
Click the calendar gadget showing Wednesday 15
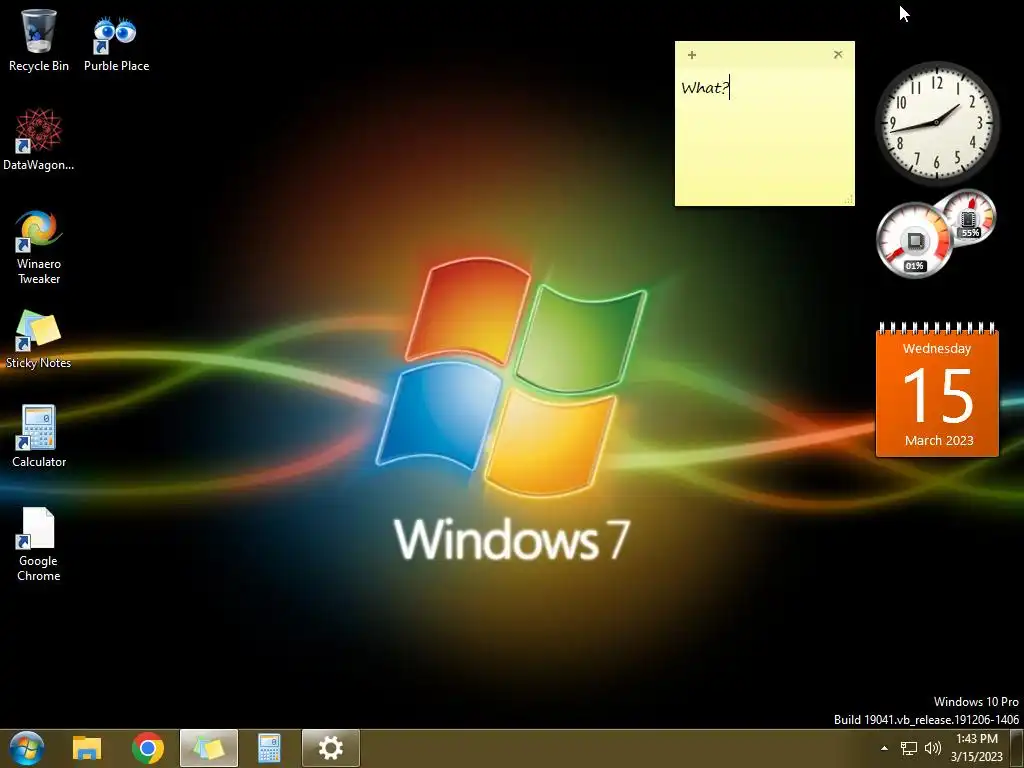pyautogui.click(x=937, y=389)
